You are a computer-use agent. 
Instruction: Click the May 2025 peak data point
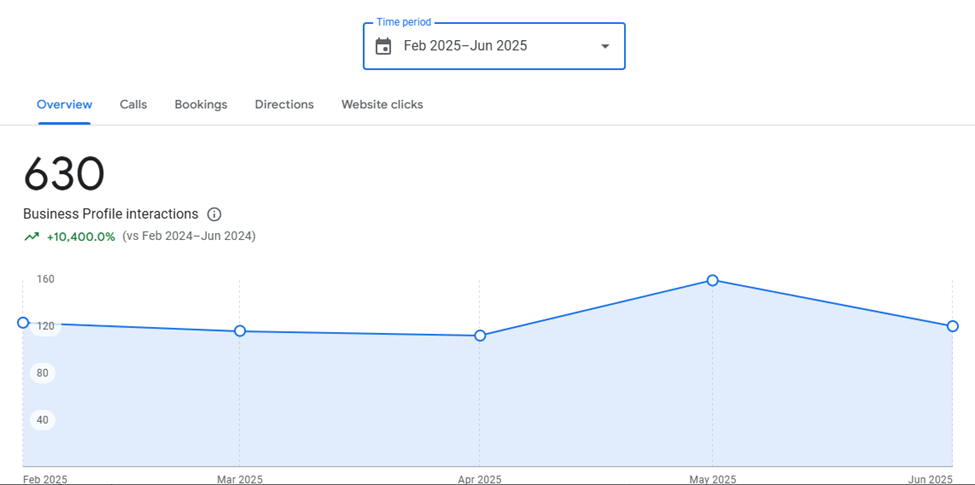point(712,280)
